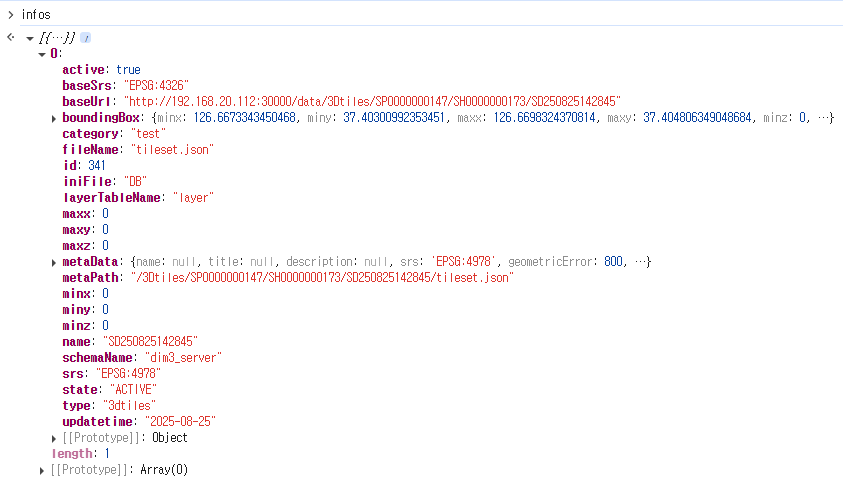Click the console input prompt chevron
This screenshot has height=484, width=843.
point(11,15)
